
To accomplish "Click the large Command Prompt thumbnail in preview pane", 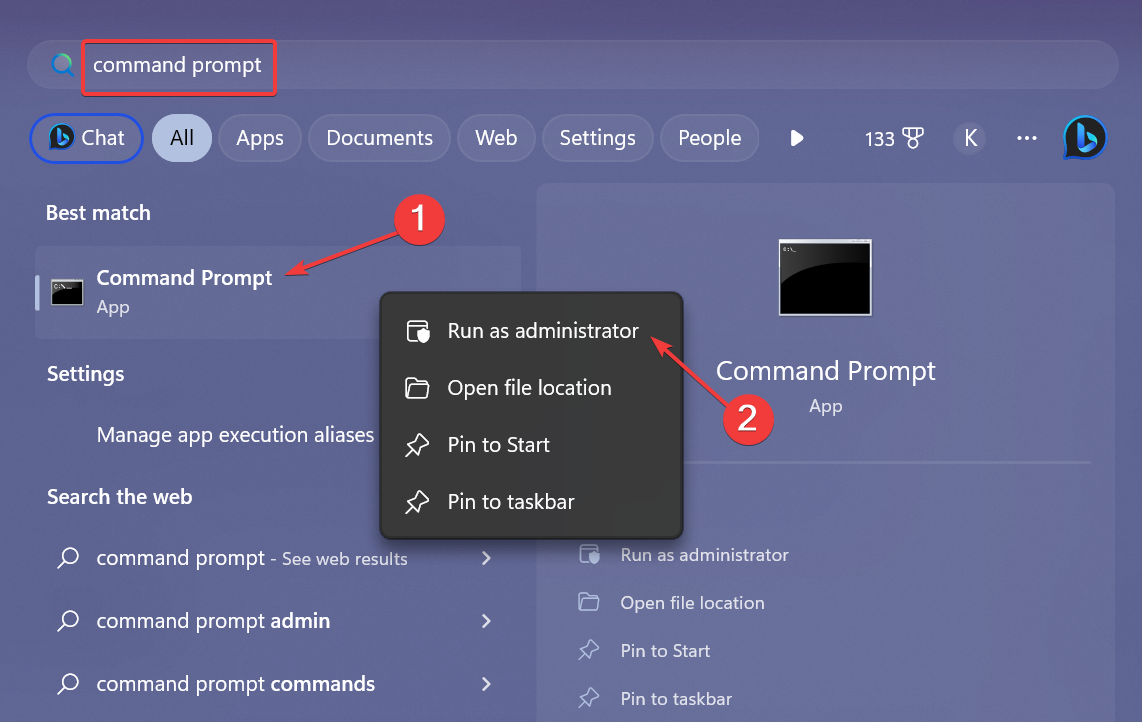I will (825, 278).
